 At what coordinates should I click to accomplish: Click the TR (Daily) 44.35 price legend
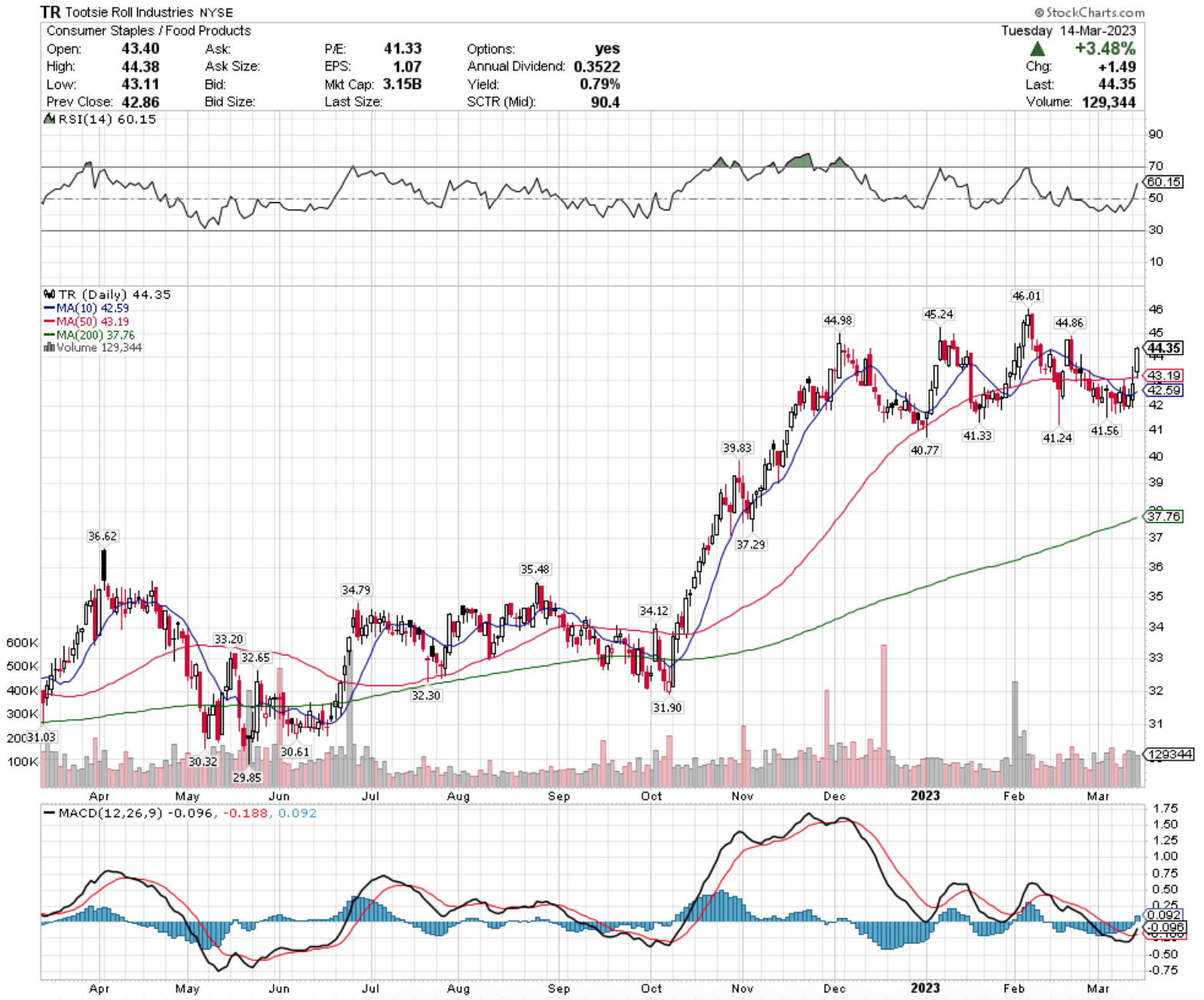(x=108, y=294)
